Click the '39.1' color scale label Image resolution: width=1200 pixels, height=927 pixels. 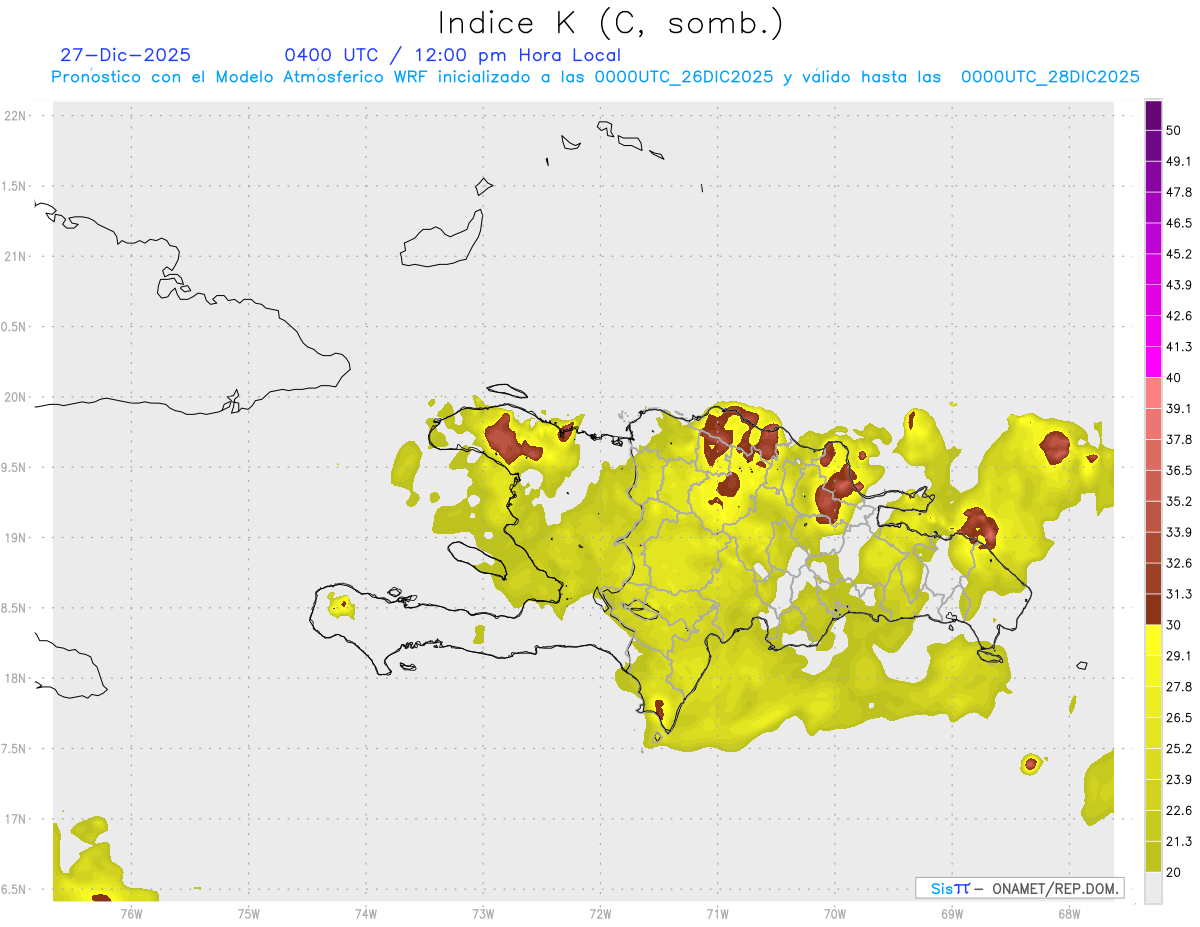1179,408
